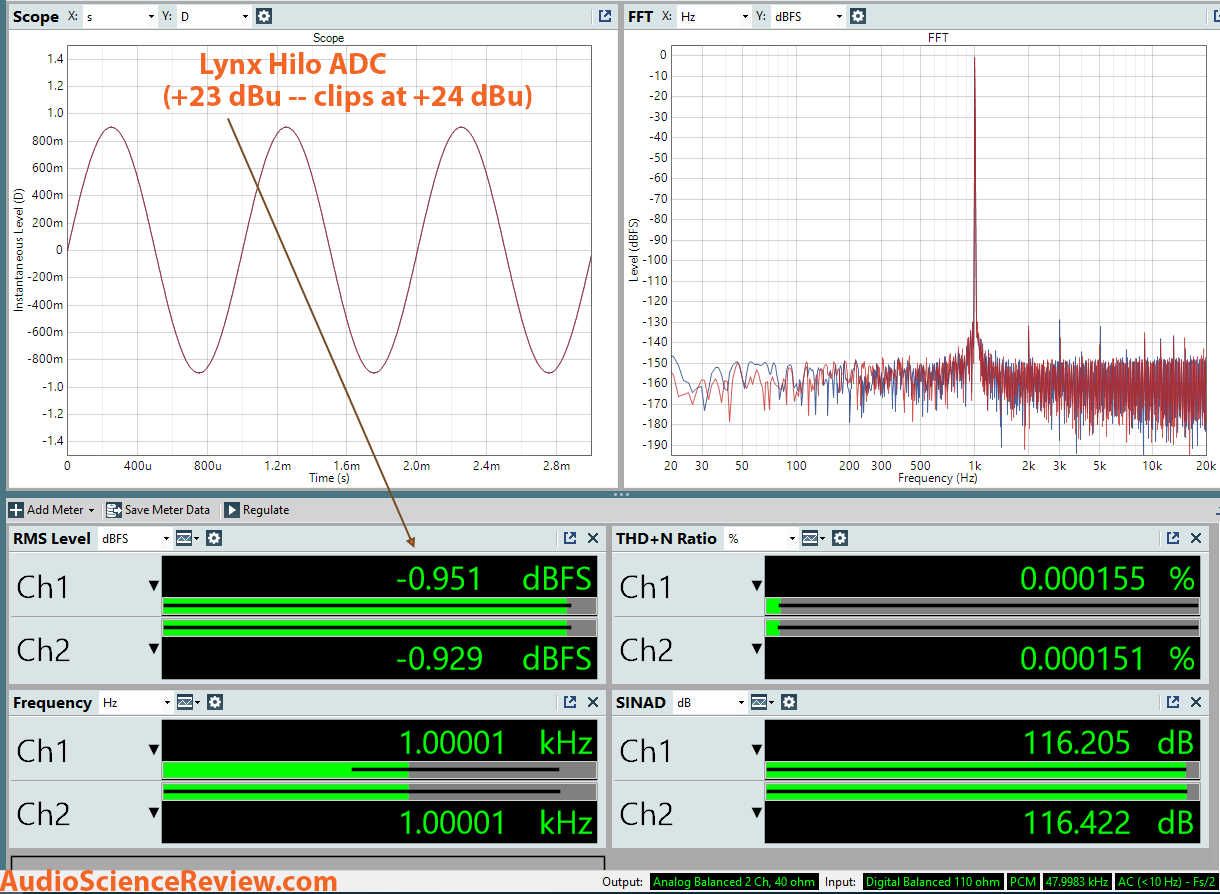Open Scope X axis unit dropdown
Viewport: 1220px width, 894px height.
tap(120, 16)
